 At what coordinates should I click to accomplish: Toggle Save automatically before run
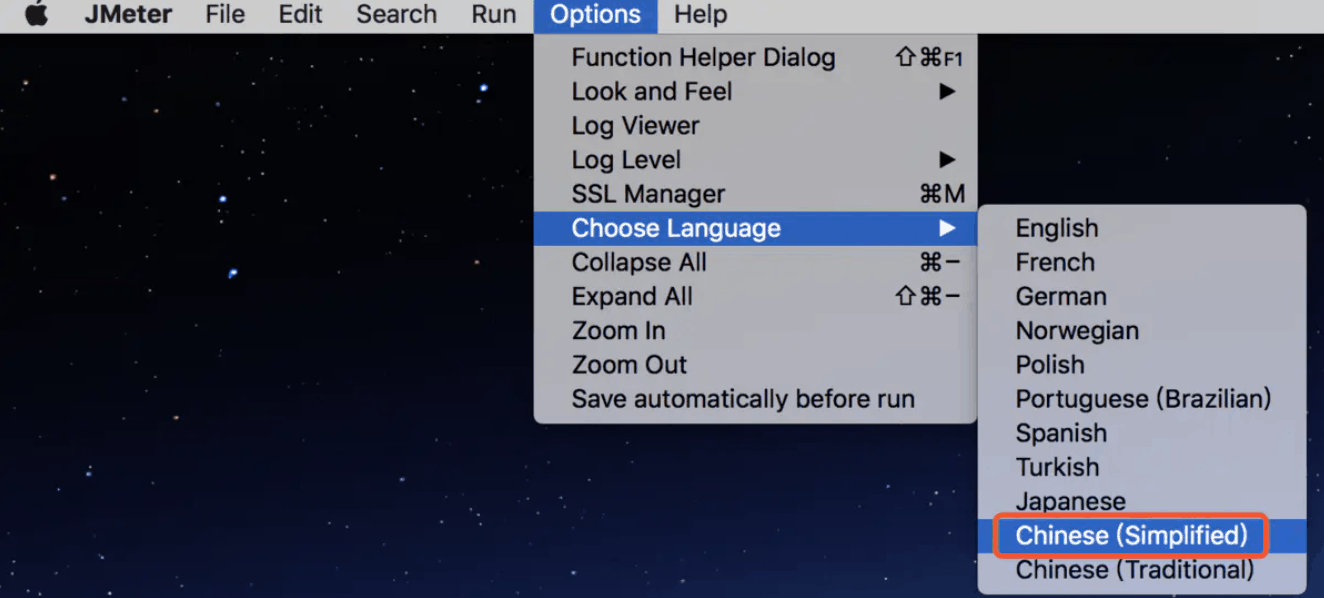(x=755, y=399)
